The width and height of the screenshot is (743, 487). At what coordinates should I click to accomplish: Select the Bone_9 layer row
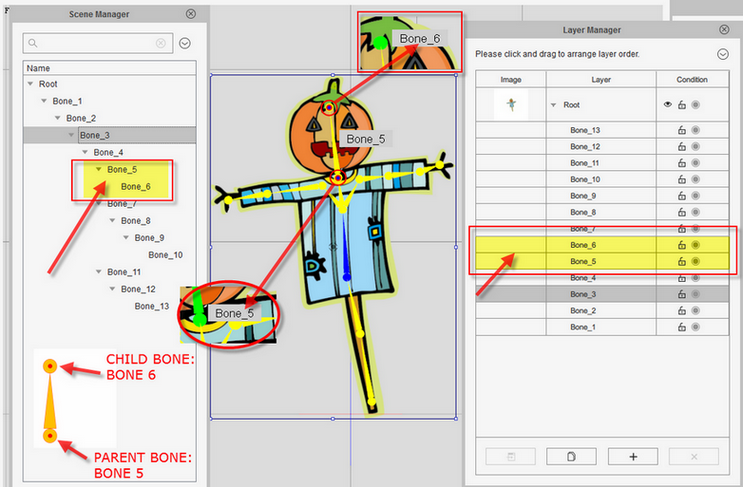602,196
